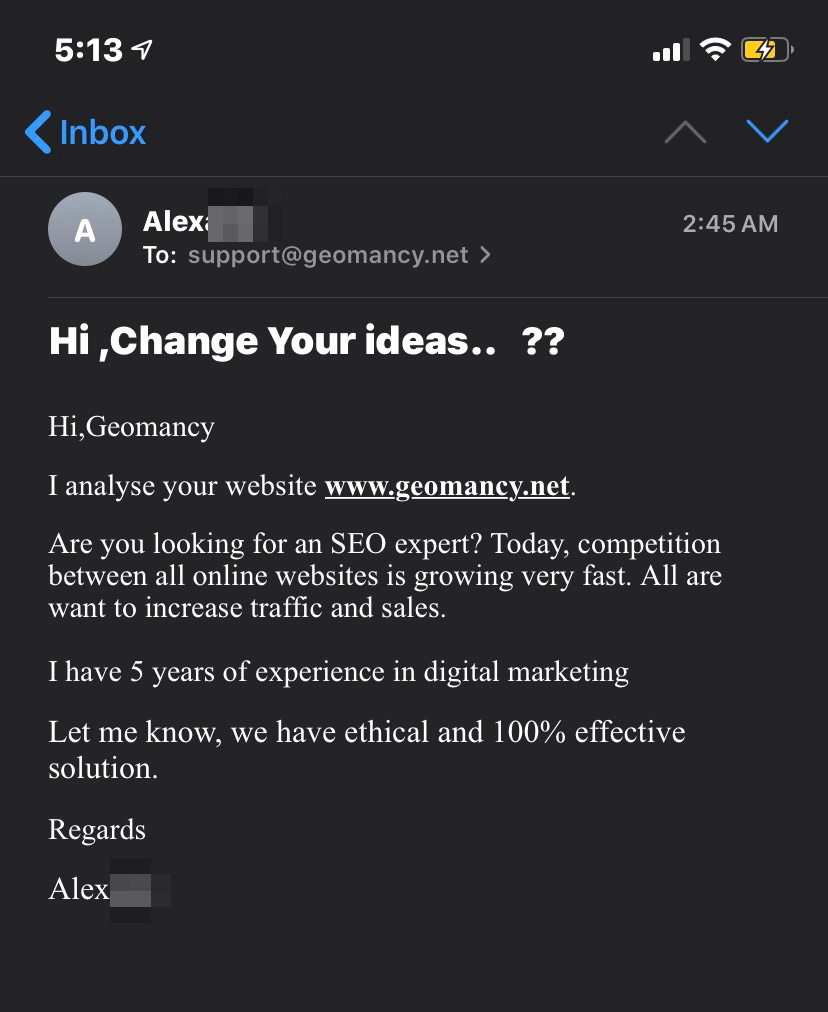Open the www.geomancy.net link
The width and height of the screenshot is (828, 1012).
447,487
